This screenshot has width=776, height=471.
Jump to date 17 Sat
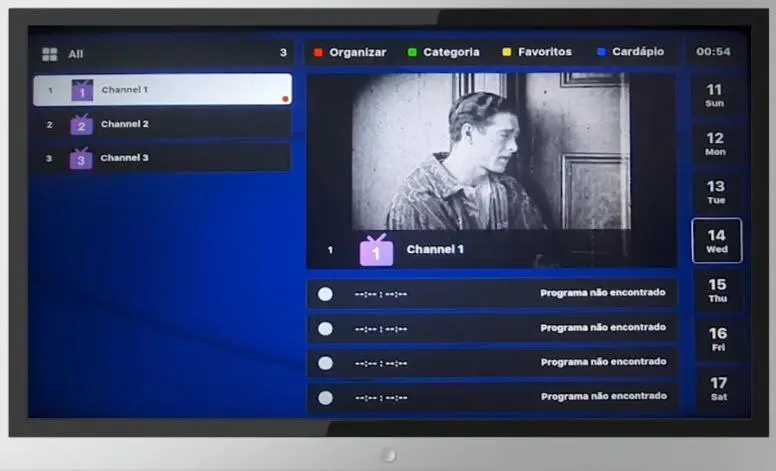pyautogui.click(x=717, y=388)
